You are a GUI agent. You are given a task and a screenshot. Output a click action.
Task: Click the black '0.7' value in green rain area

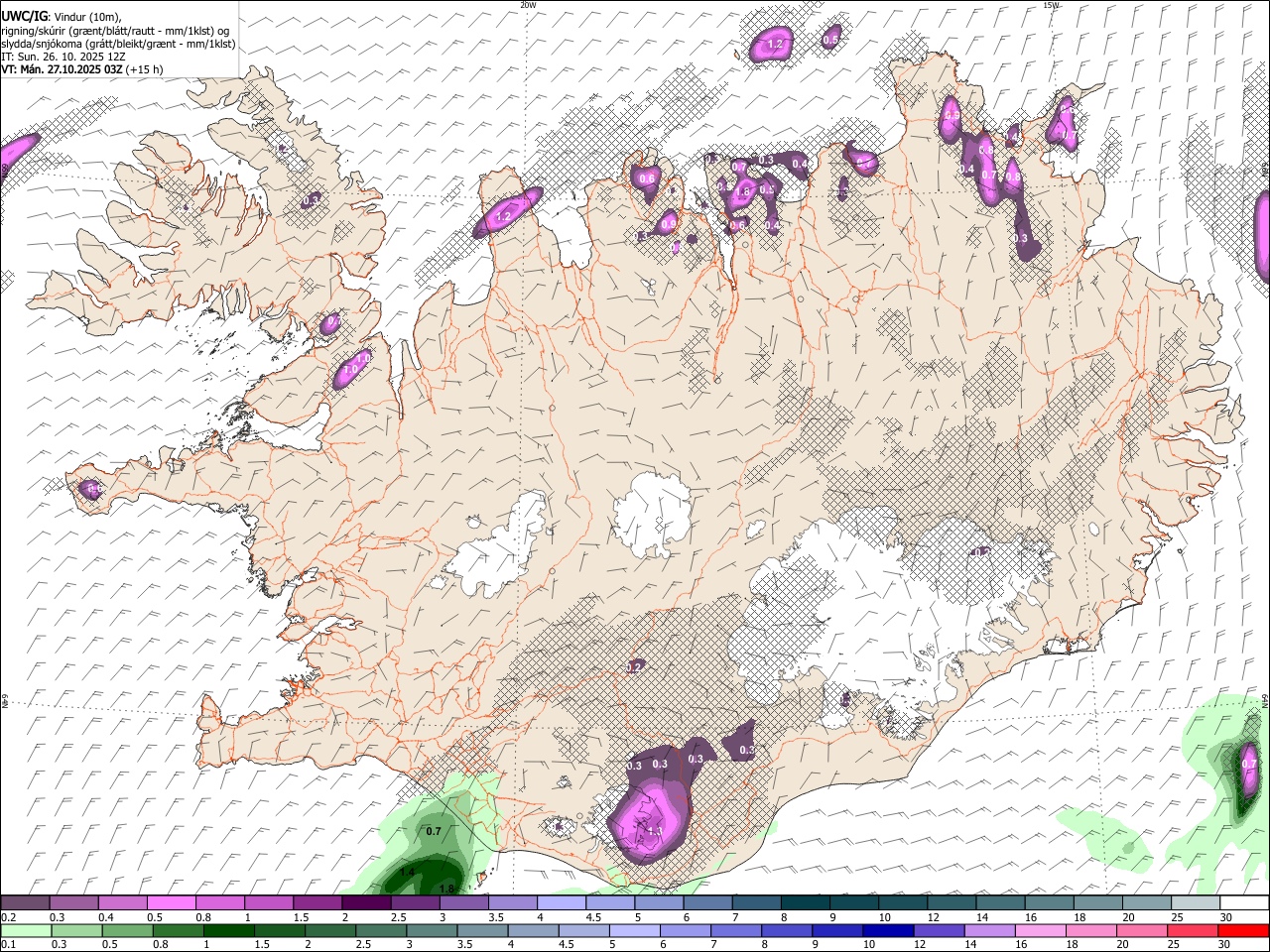pyautogui.click(x=434, y=831)
